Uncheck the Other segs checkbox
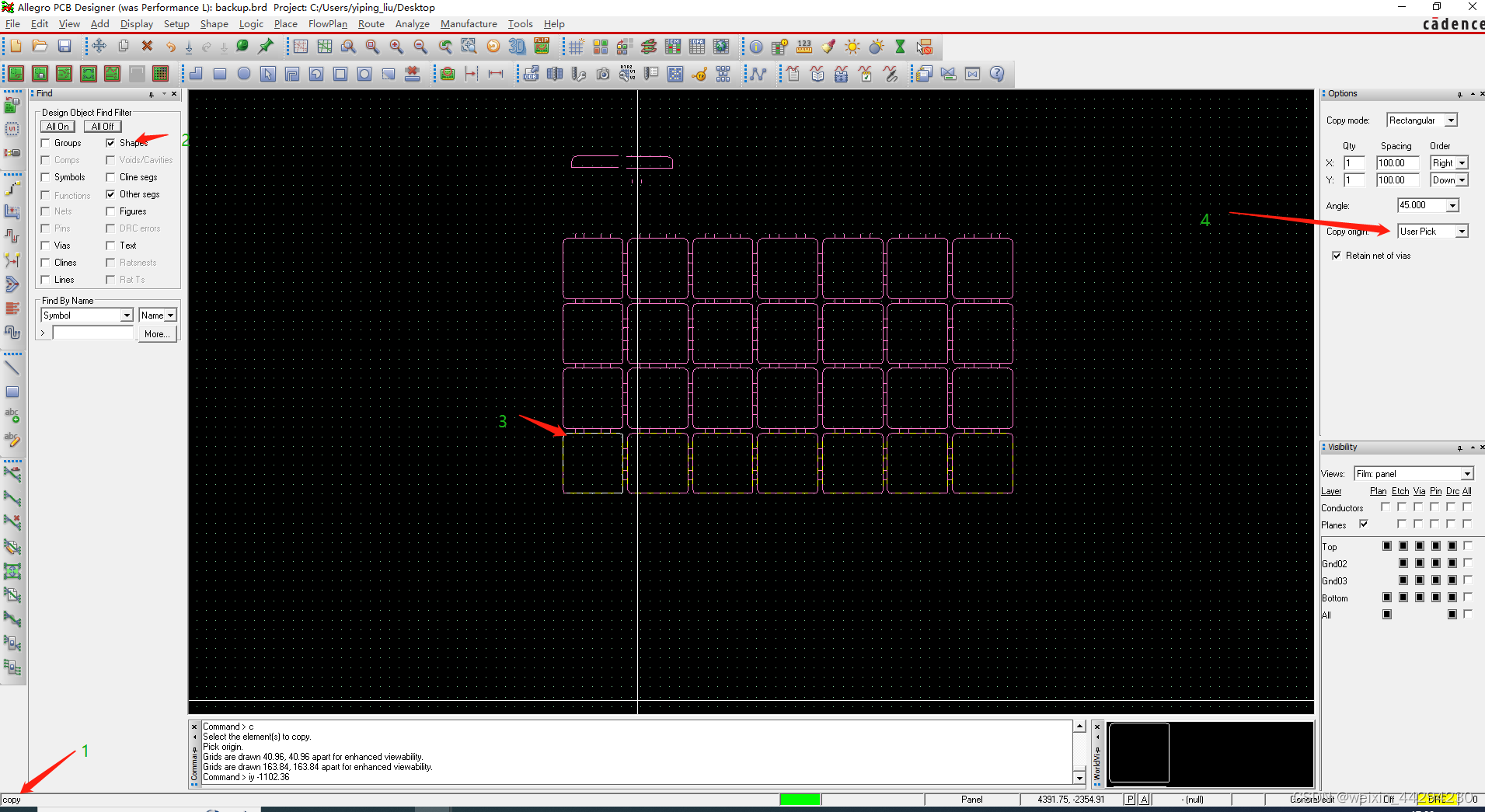The height and width of the screenshot is (812, 1485). coord(110,194)
